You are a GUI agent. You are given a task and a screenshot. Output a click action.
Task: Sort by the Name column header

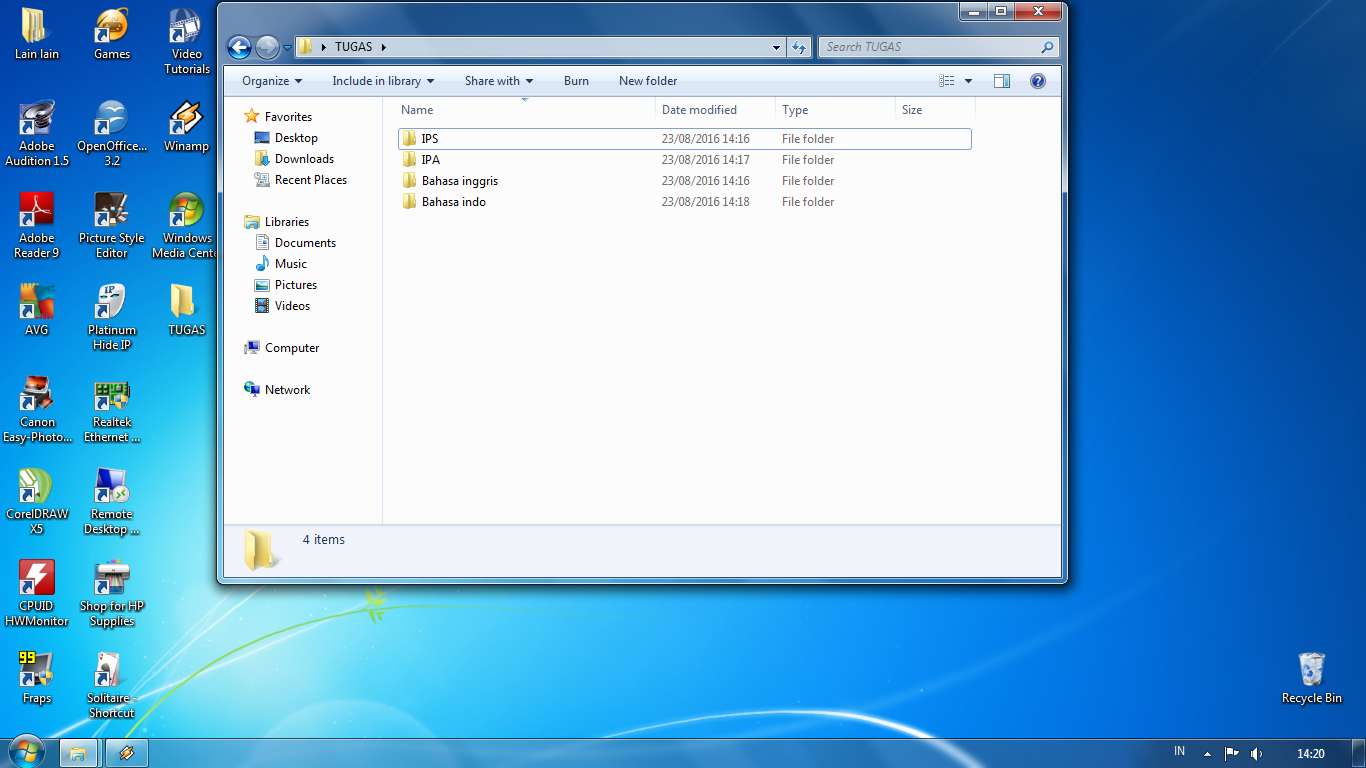pyautogui.click(x=526, y=110)
